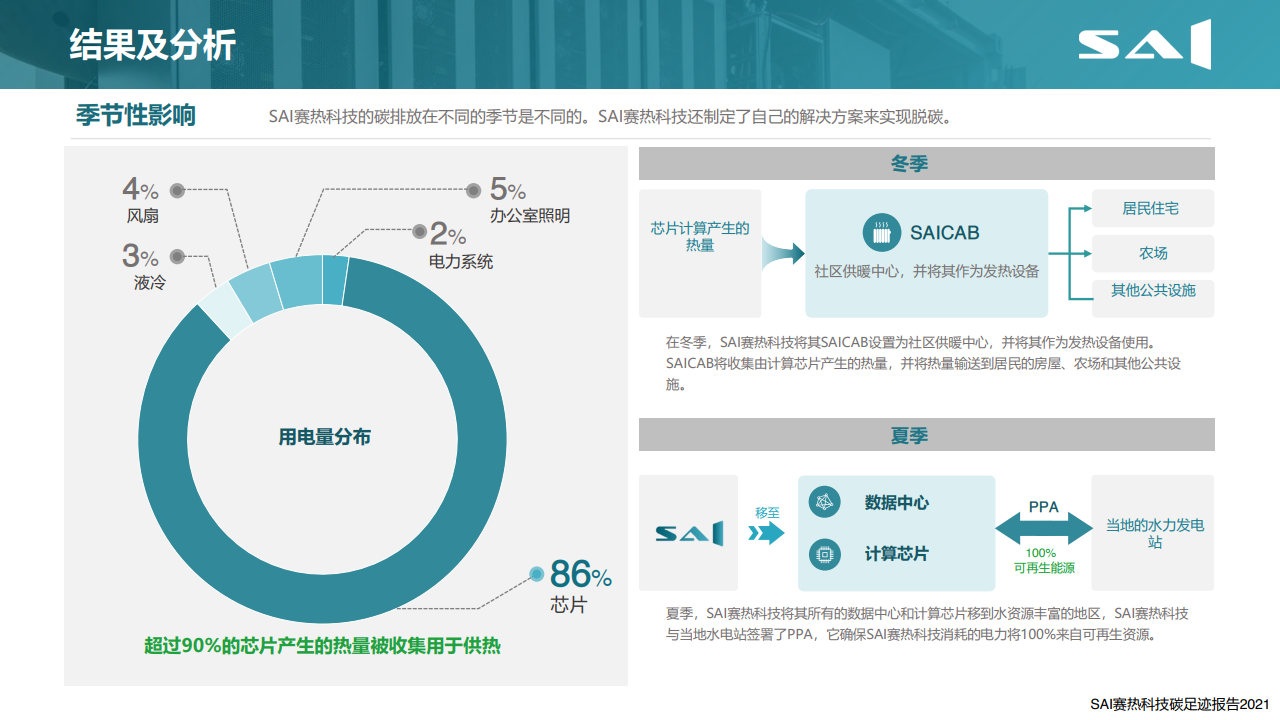
Task: Click the grey dot beside 2% 电力系统
Action: coord(419,231)
